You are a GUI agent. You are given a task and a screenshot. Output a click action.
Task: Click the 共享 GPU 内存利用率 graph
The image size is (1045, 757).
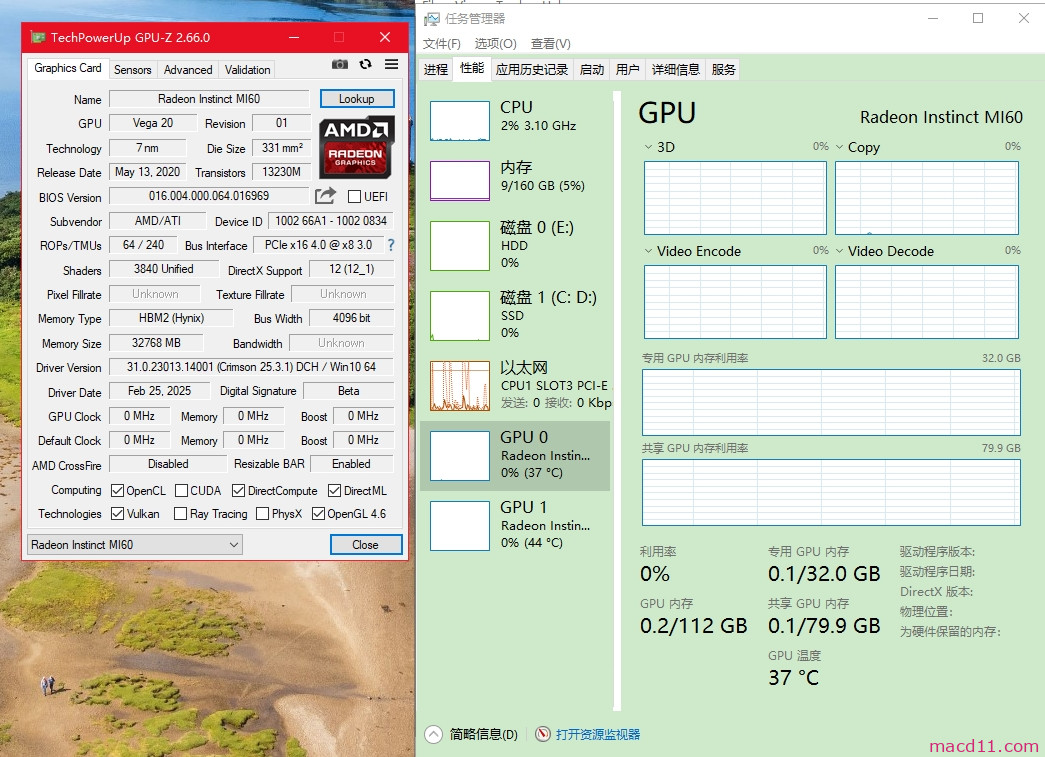click(831, 492)
